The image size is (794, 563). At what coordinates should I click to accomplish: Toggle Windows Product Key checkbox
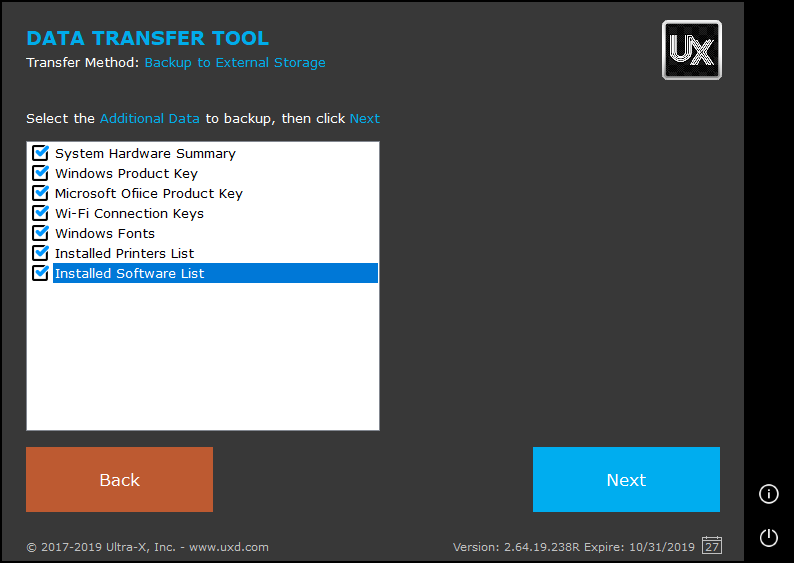pos(40,173)
